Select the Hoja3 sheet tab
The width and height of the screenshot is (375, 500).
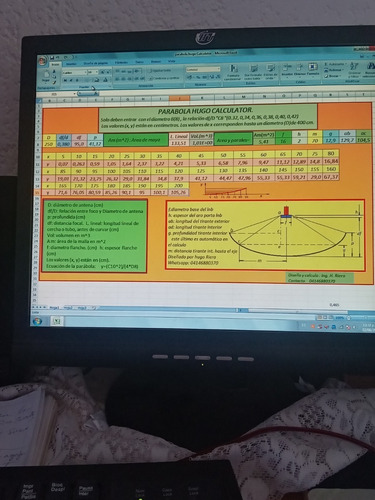(x=82, y=308)
